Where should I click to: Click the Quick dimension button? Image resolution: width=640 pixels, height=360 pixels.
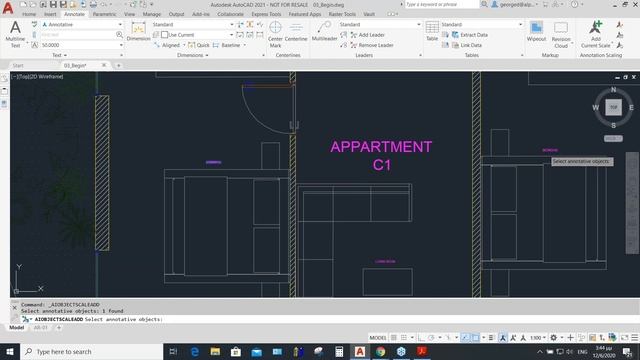[199, 45]
